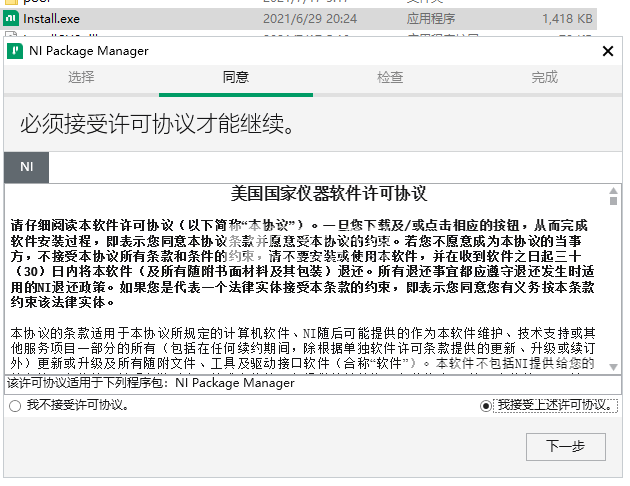The image size is (630, 486).
Task: Switch to the 同意 step tab
Action: coord(236,77)
